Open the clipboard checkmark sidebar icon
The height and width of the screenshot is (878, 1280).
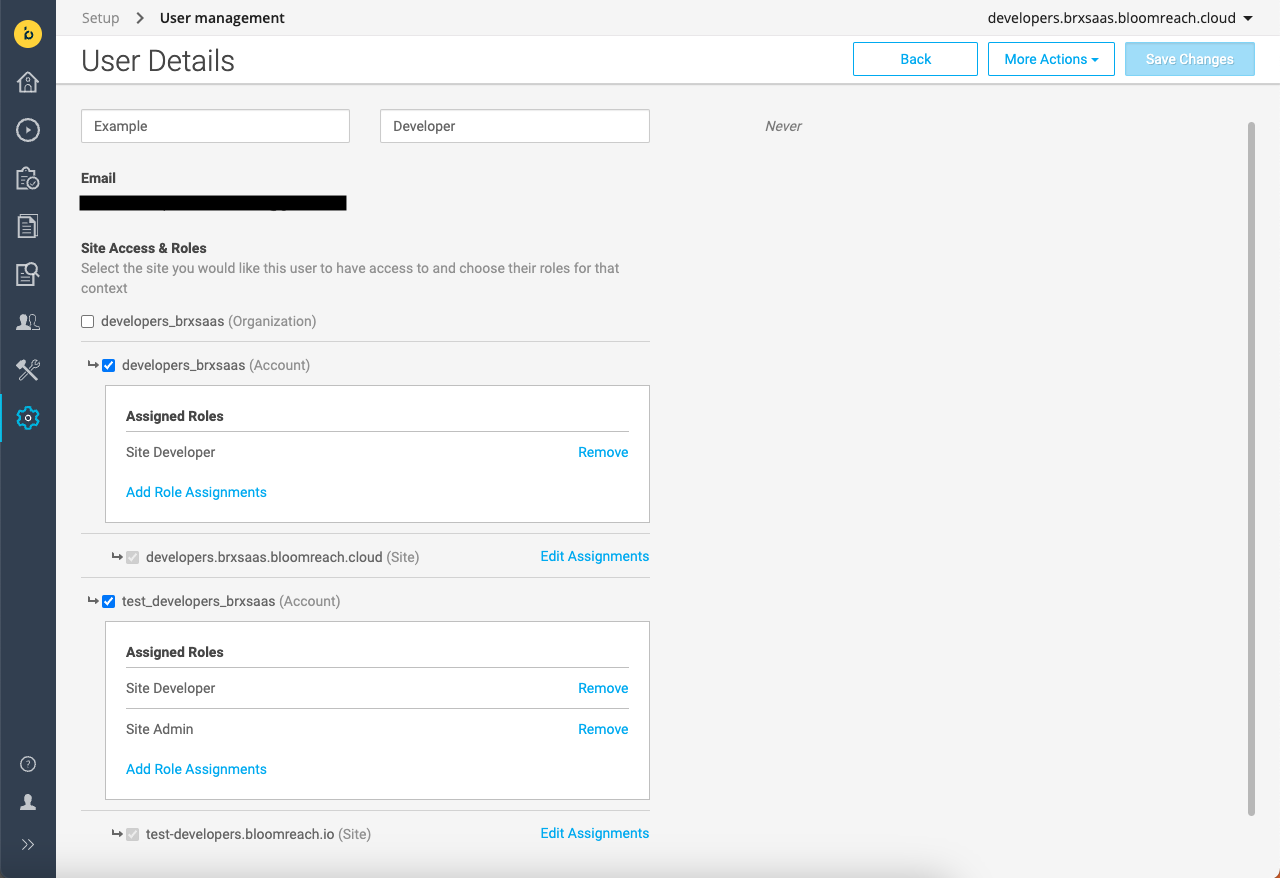[28, 178]
